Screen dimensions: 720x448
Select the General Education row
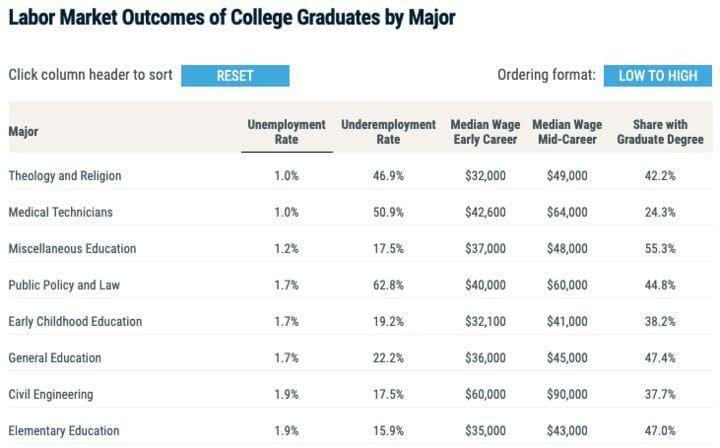[x=55, y=358]
